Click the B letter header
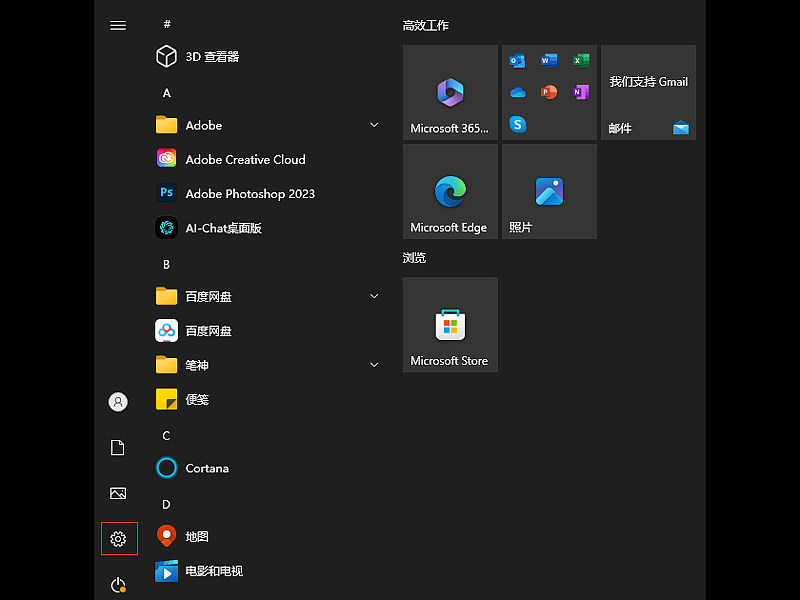This screenshot has width=800, height=600. tap(166, 264)
